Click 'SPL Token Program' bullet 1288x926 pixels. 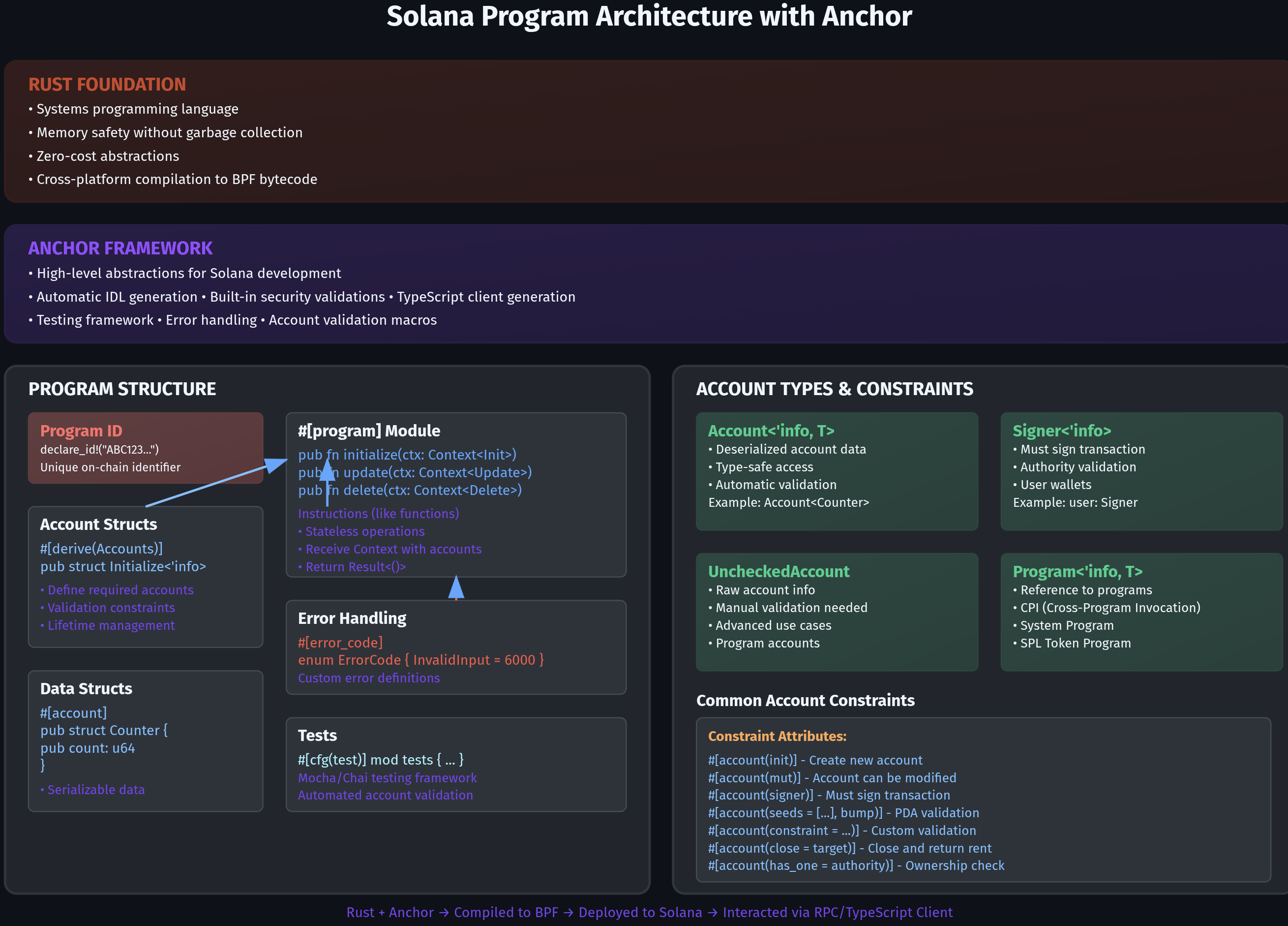(1072, 644)
